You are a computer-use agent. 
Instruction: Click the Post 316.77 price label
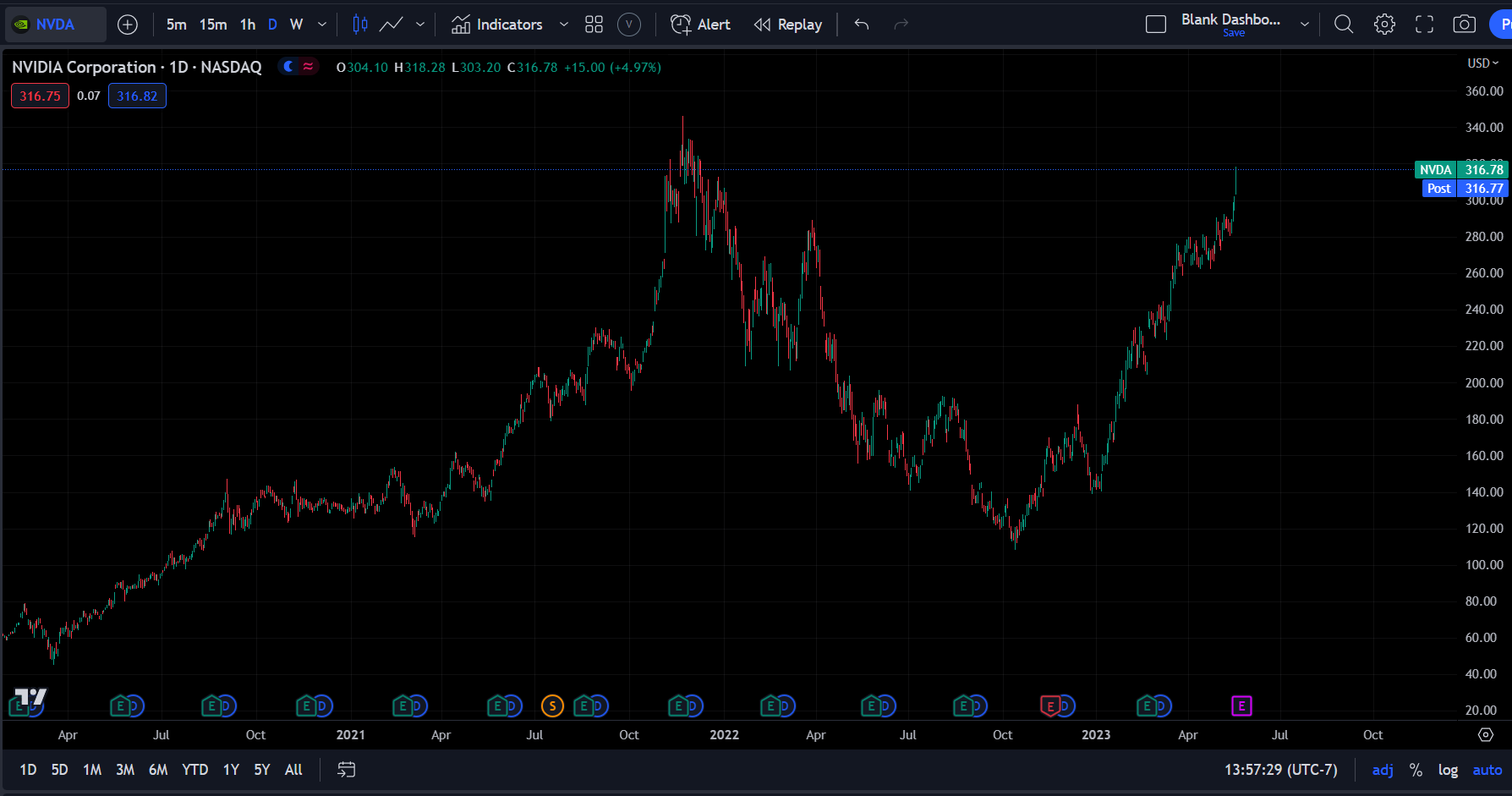[x=1465, y=189]
